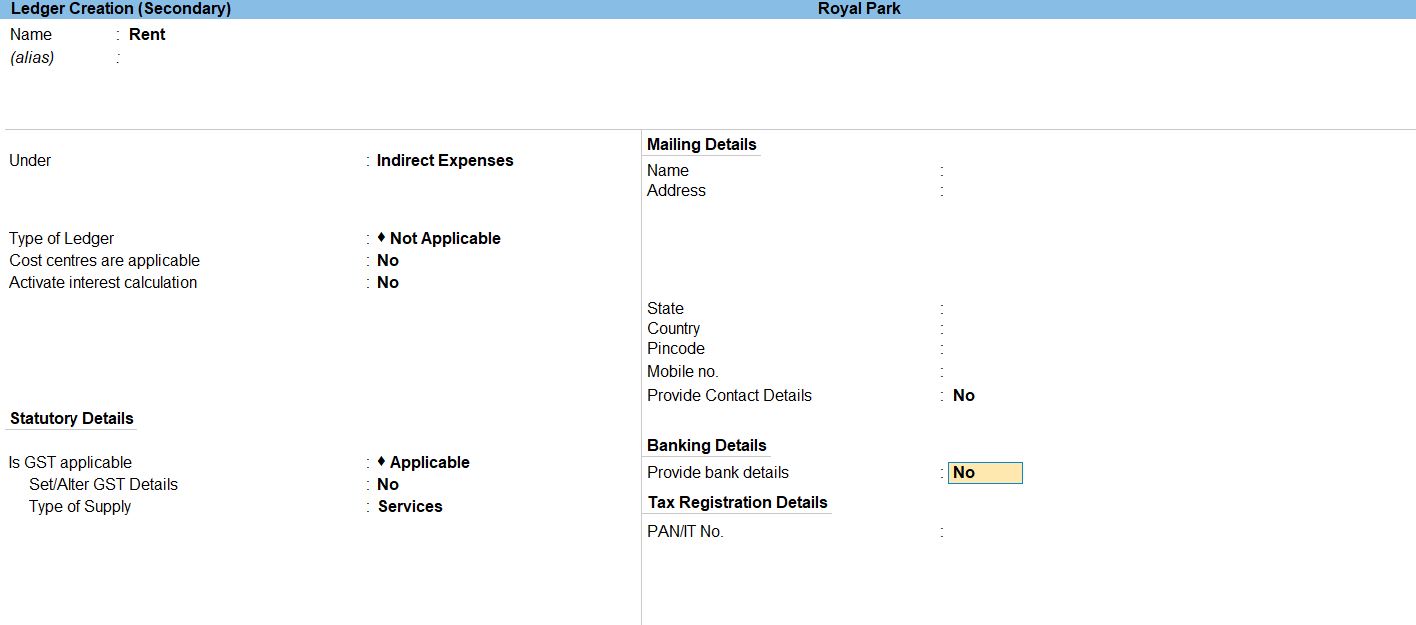Click the Pincode field

(1000, 349)
